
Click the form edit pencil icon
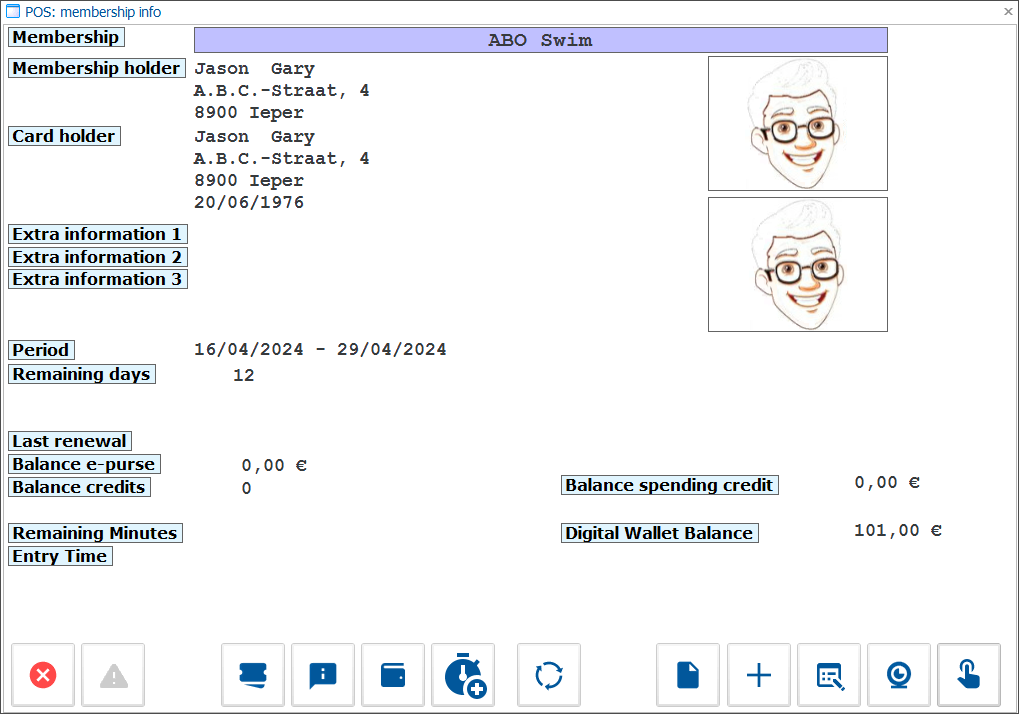click(x=829, y=675)
